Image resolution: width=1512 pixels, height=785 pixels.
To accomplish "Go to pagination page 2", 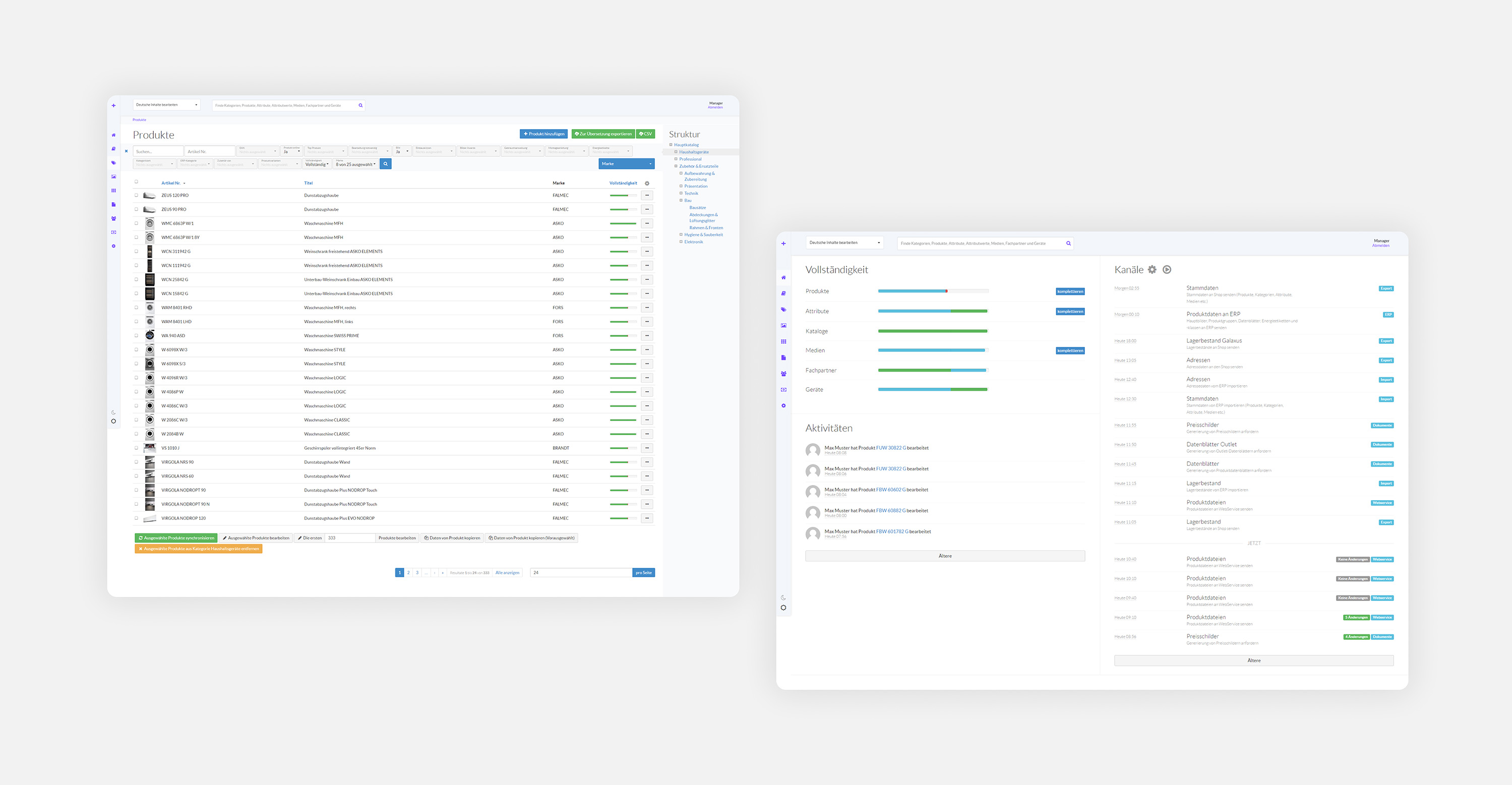I will coord(408,572).
